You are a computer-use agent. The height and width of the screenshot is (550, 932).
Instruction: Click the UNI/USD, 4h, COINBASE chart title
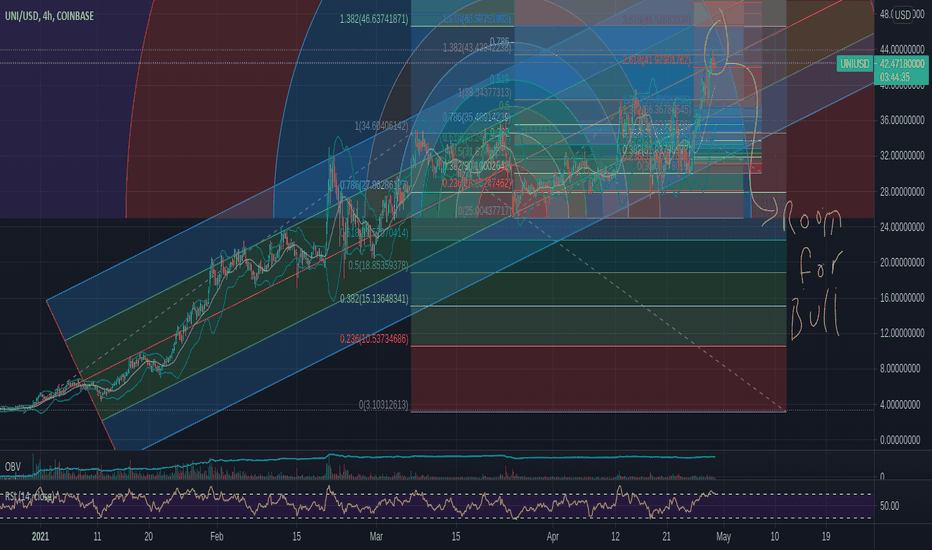[x=49, y=16]
